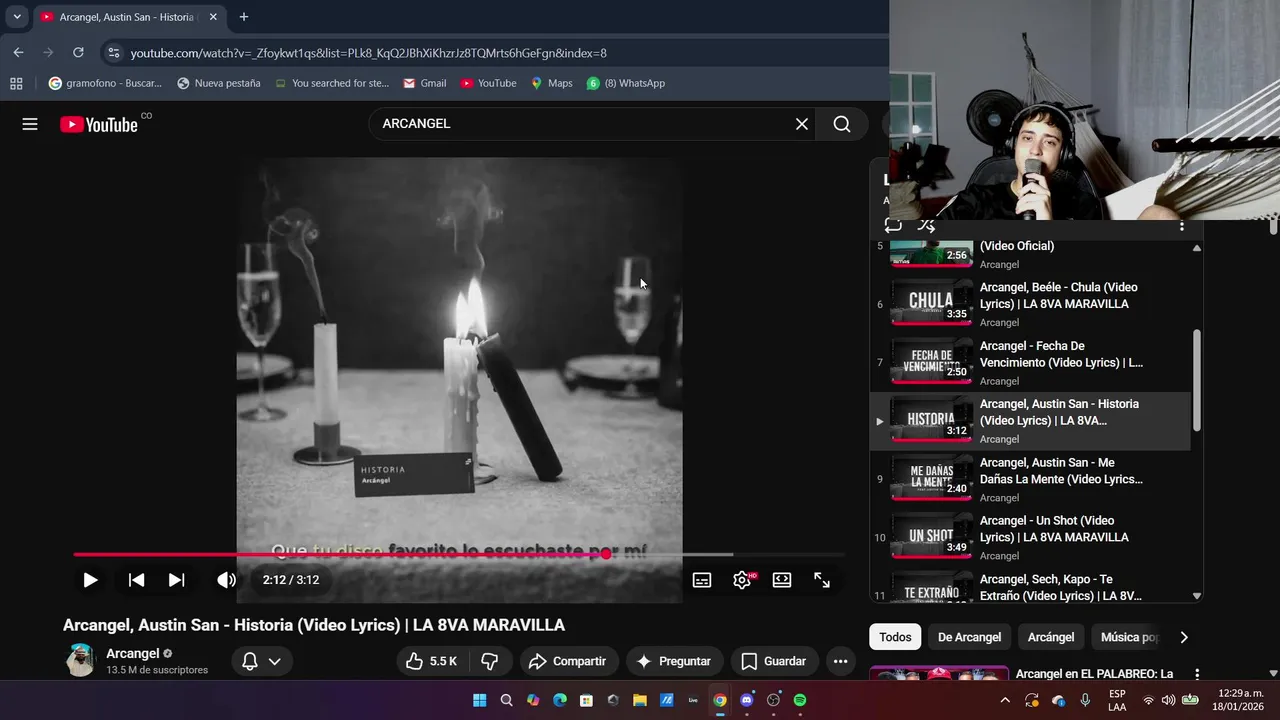Open the gramofono - Buscar bookmark
The image size is (1280, 720).
(105, 83)
